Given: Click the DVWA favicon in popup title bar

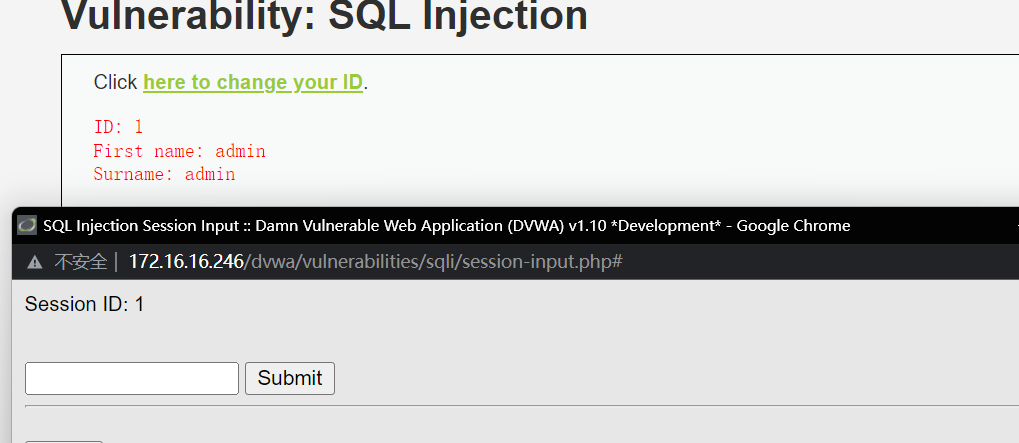Looking at the screenshot, I should click(27, 225).
